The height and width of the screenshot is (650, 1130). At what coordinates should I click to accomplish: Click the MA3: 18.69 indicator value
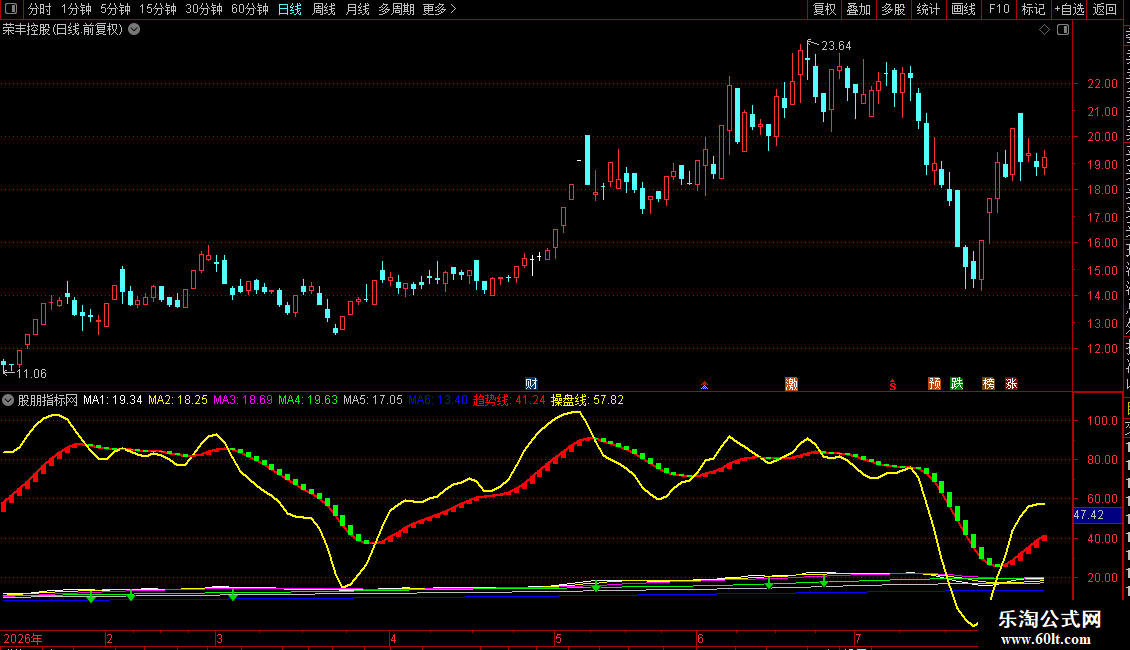243,400
